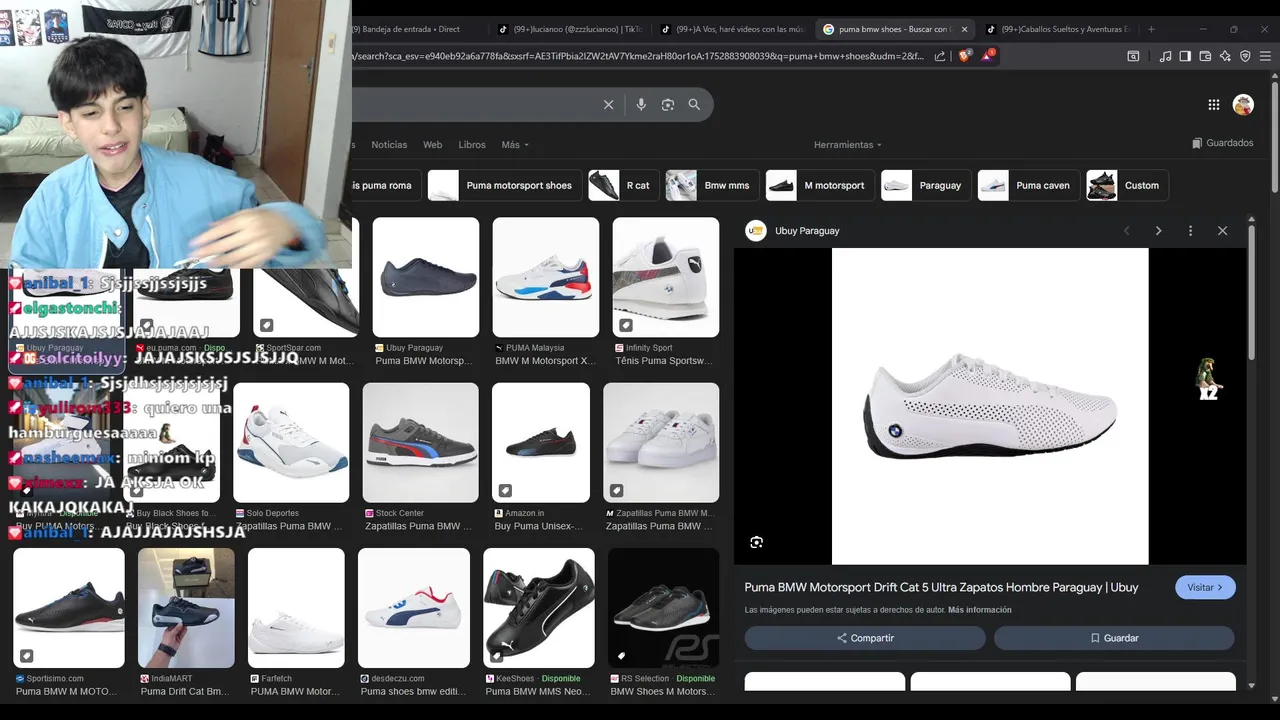Open Brave Rewards triangle icon
The image size is (1280, 720).
(988, 55)
